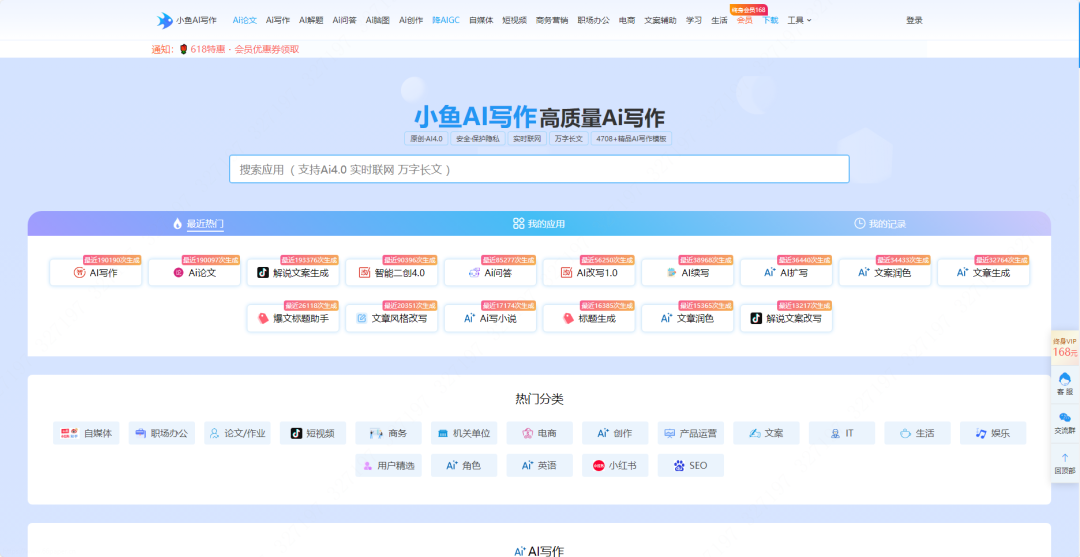The height and width of the screenshot is (557, 1080).
Task: Click the 原创-AI4.0 tag
Action: [x=426, y=138]
